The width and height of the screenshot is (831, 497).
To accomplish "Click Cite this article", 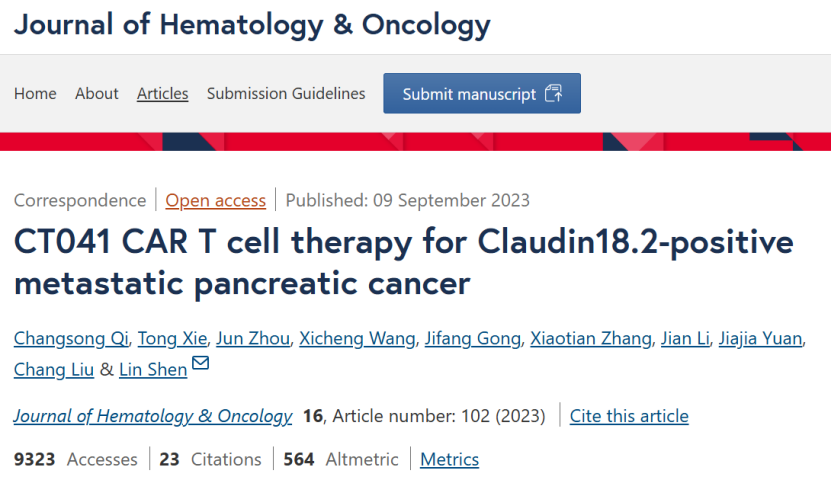I will 629,416.
